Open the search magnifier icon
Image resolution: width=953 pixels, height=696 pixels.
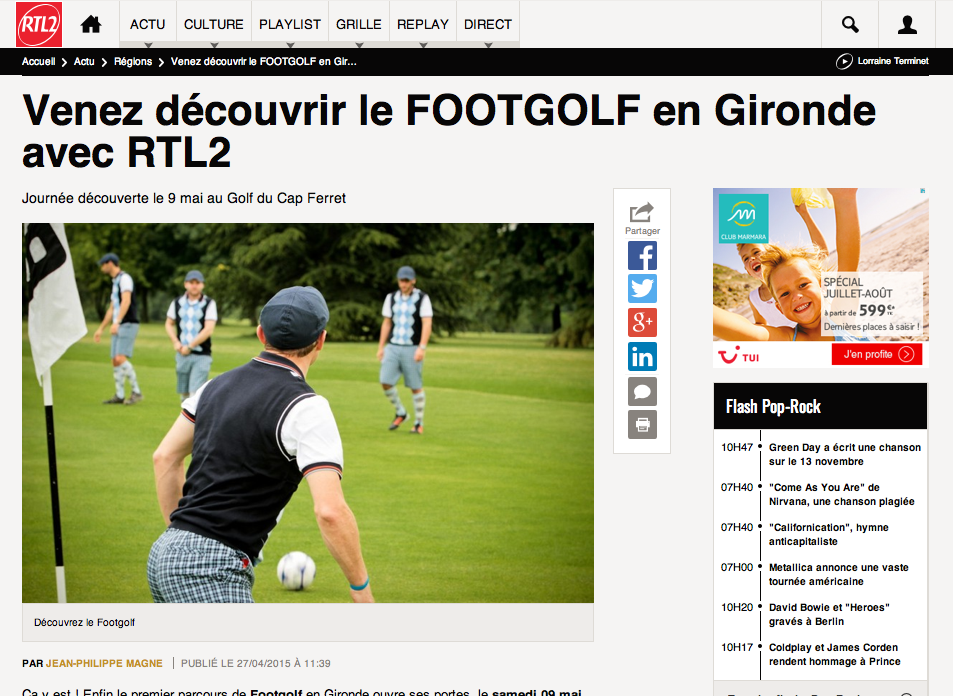tap(850, 24)
